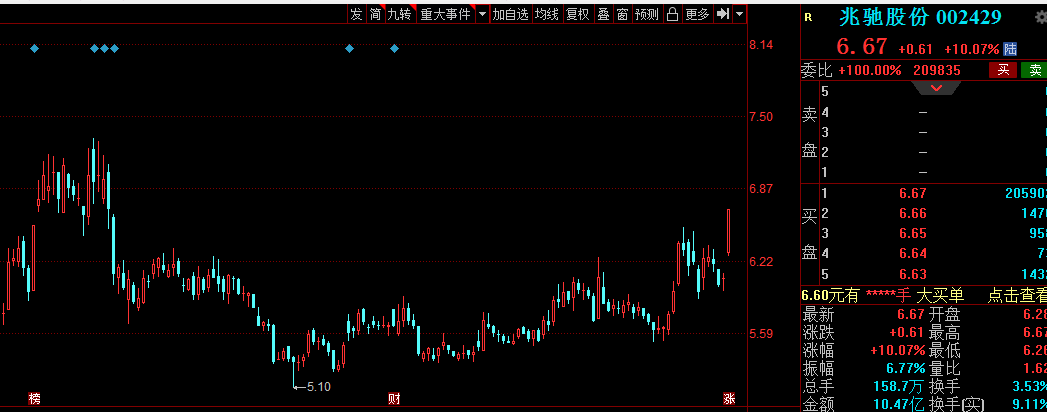
Task: Click the padlock lock icon
Action: click(672, 14)
